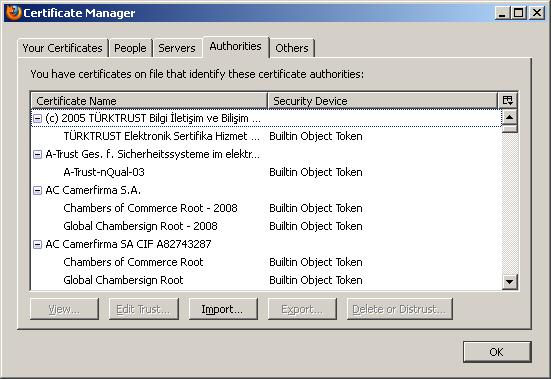The height and width of the screenshot is (379, 551).
Task: Show the Others tab
Action: pyautogui.click(x=292, y=48)
